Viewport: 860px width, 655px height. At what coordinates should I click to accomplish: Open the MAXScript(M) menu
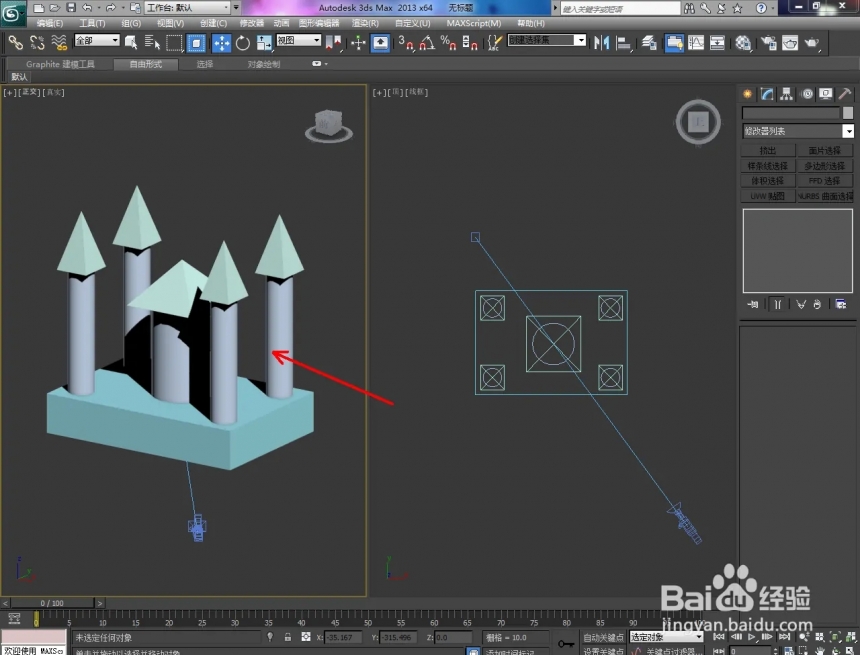(474, 23)
